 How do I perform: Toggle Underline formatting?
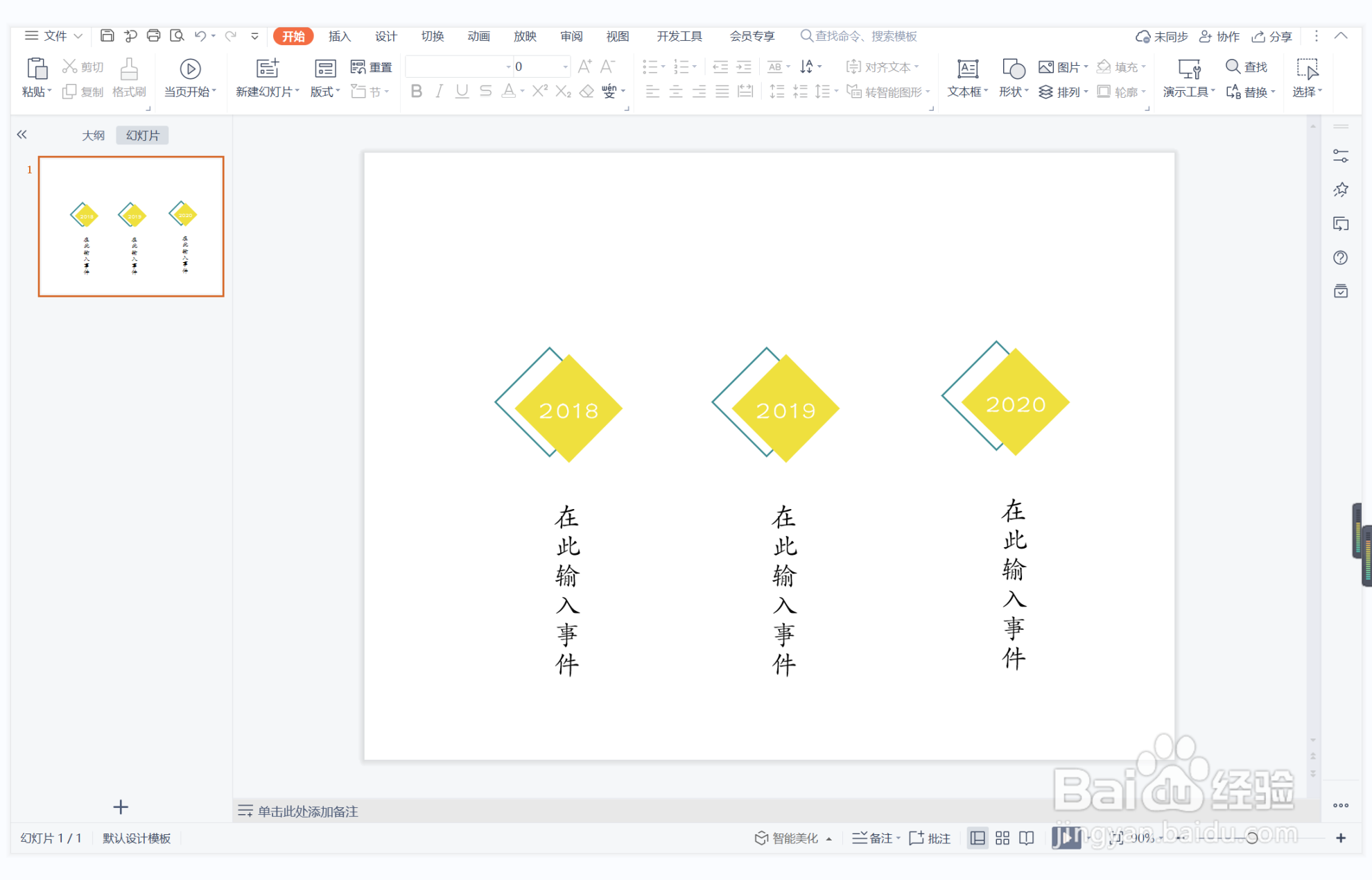[462, 92]
